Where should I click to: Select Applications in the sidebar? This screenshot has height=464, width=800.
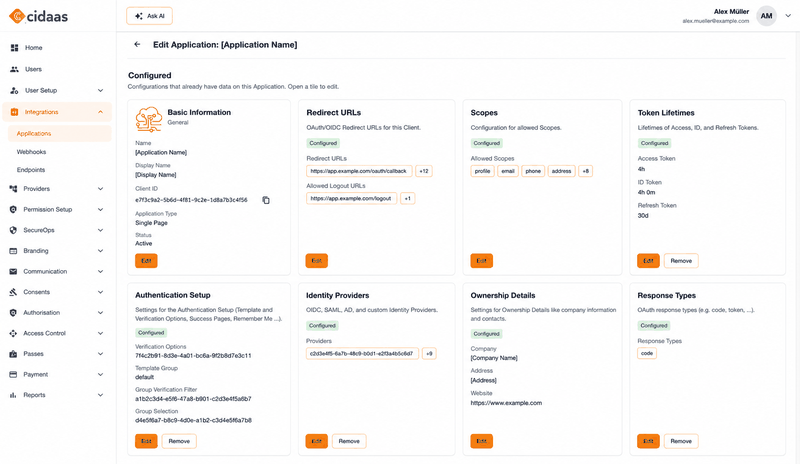click(x=59, y=133)
